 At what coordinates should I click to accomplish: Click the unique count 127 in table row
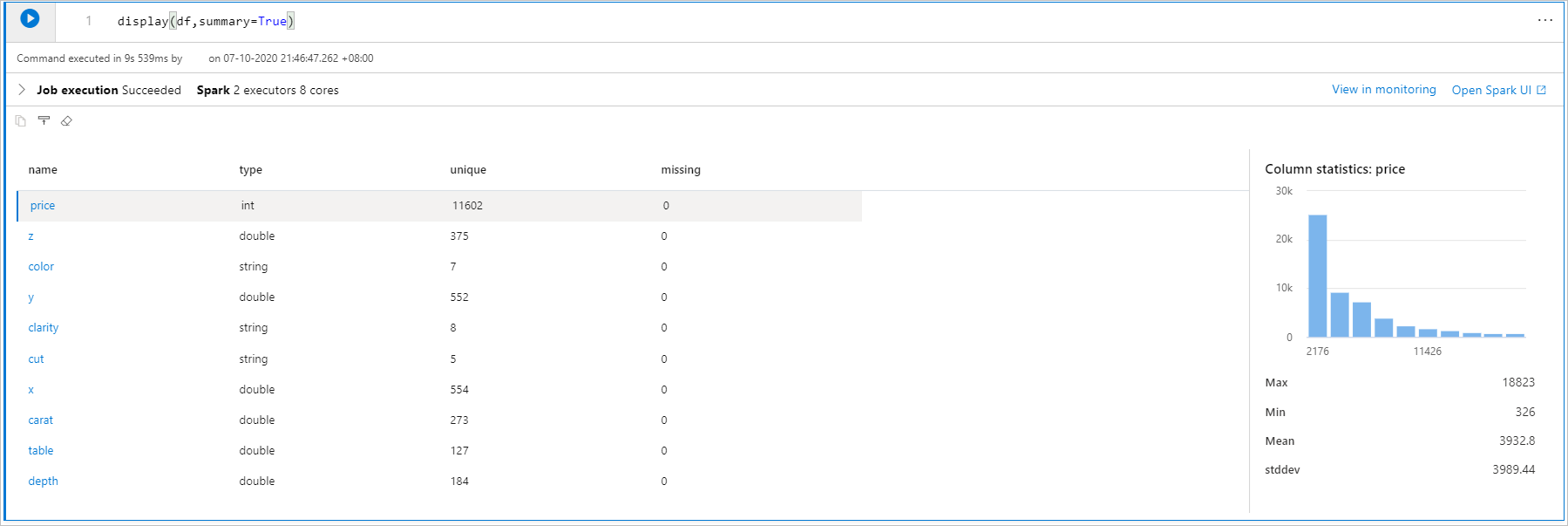tap(459, 451)
